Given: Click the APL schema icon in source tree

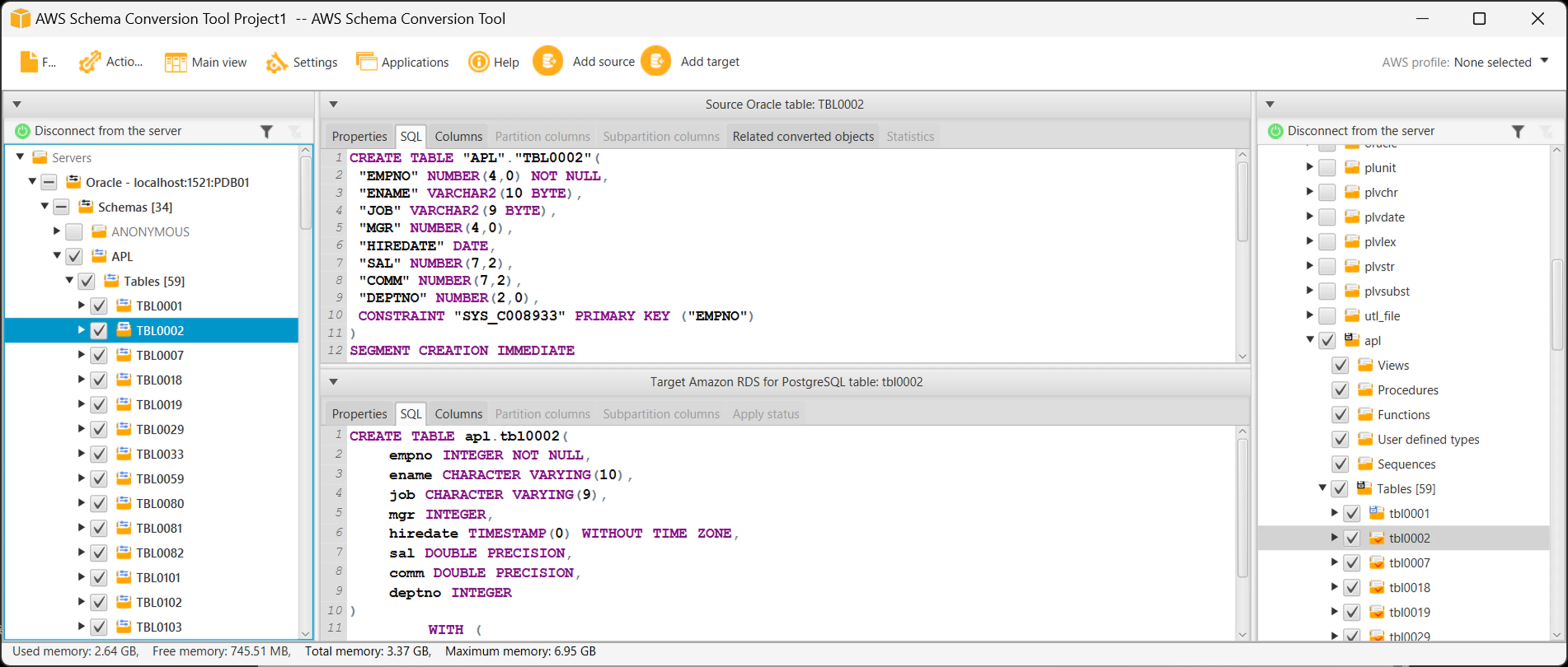Looking at the screenshot, I should pos(99,256).
